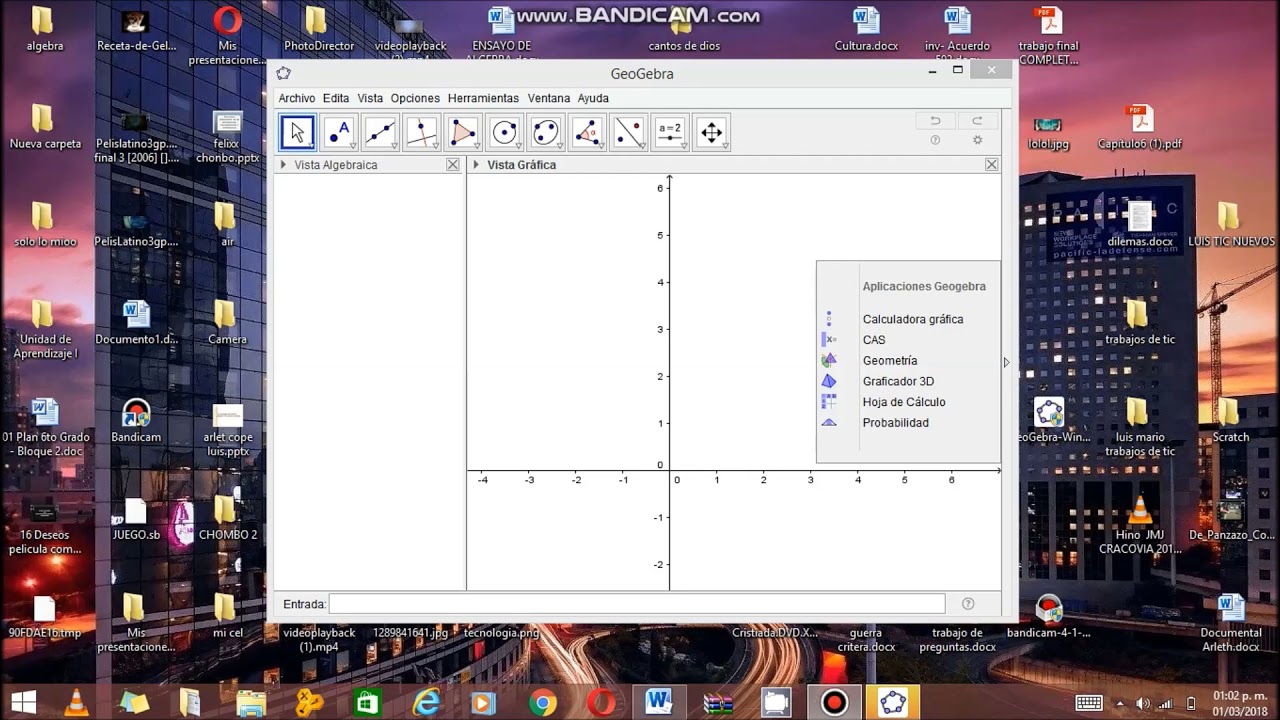1280x720 pixels.
Task: Close the Vista Gráfica panel
Action: coord(992,165)
